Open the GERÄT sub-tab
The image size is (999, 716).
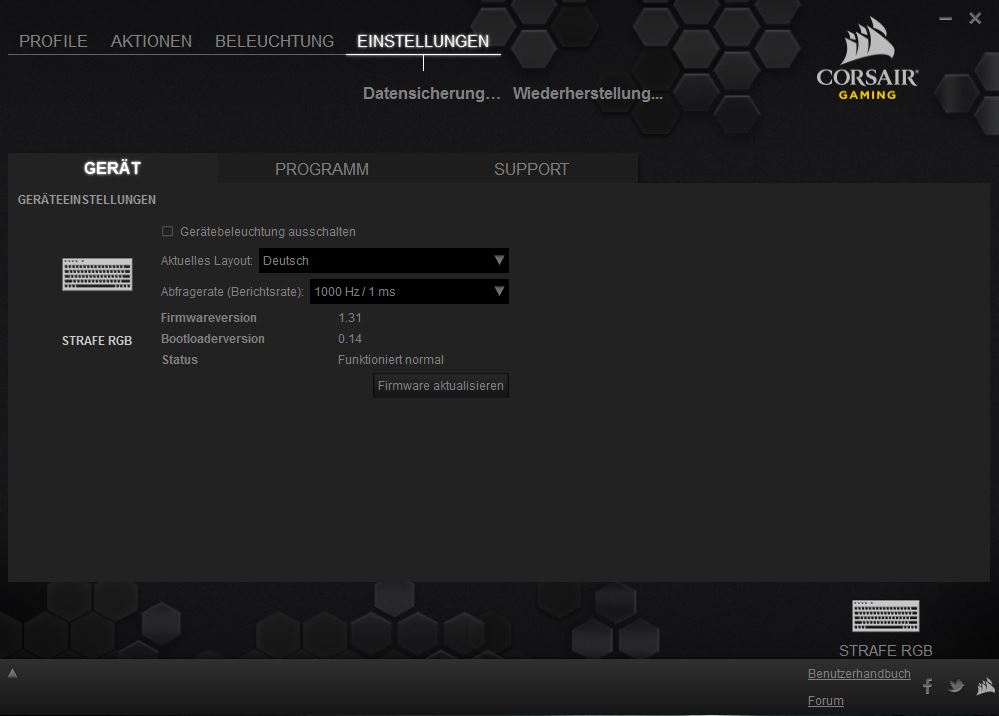pyautogui.click(x=112, y=168)
